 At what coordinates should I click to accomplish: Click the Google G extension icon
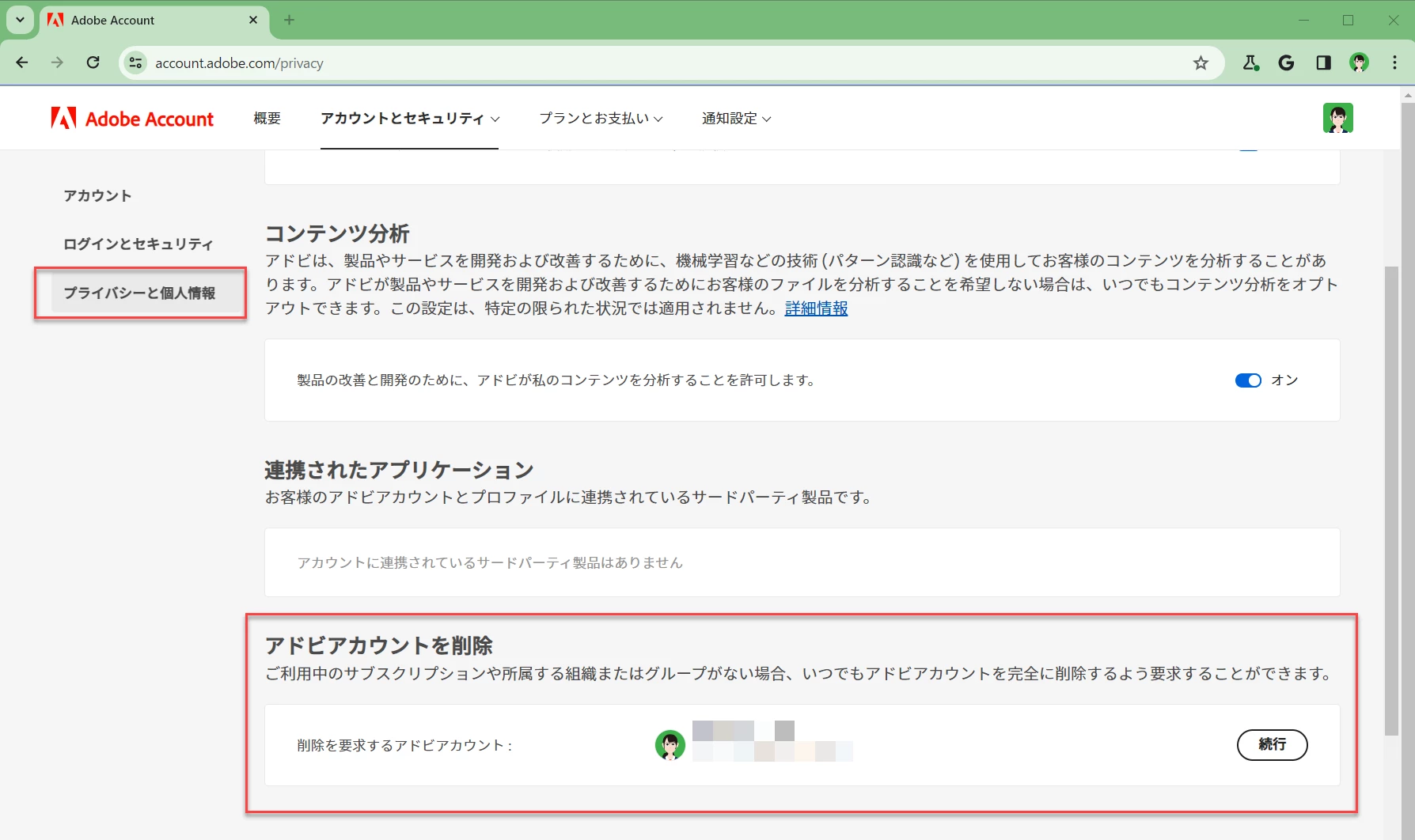tap(1287, 62)
